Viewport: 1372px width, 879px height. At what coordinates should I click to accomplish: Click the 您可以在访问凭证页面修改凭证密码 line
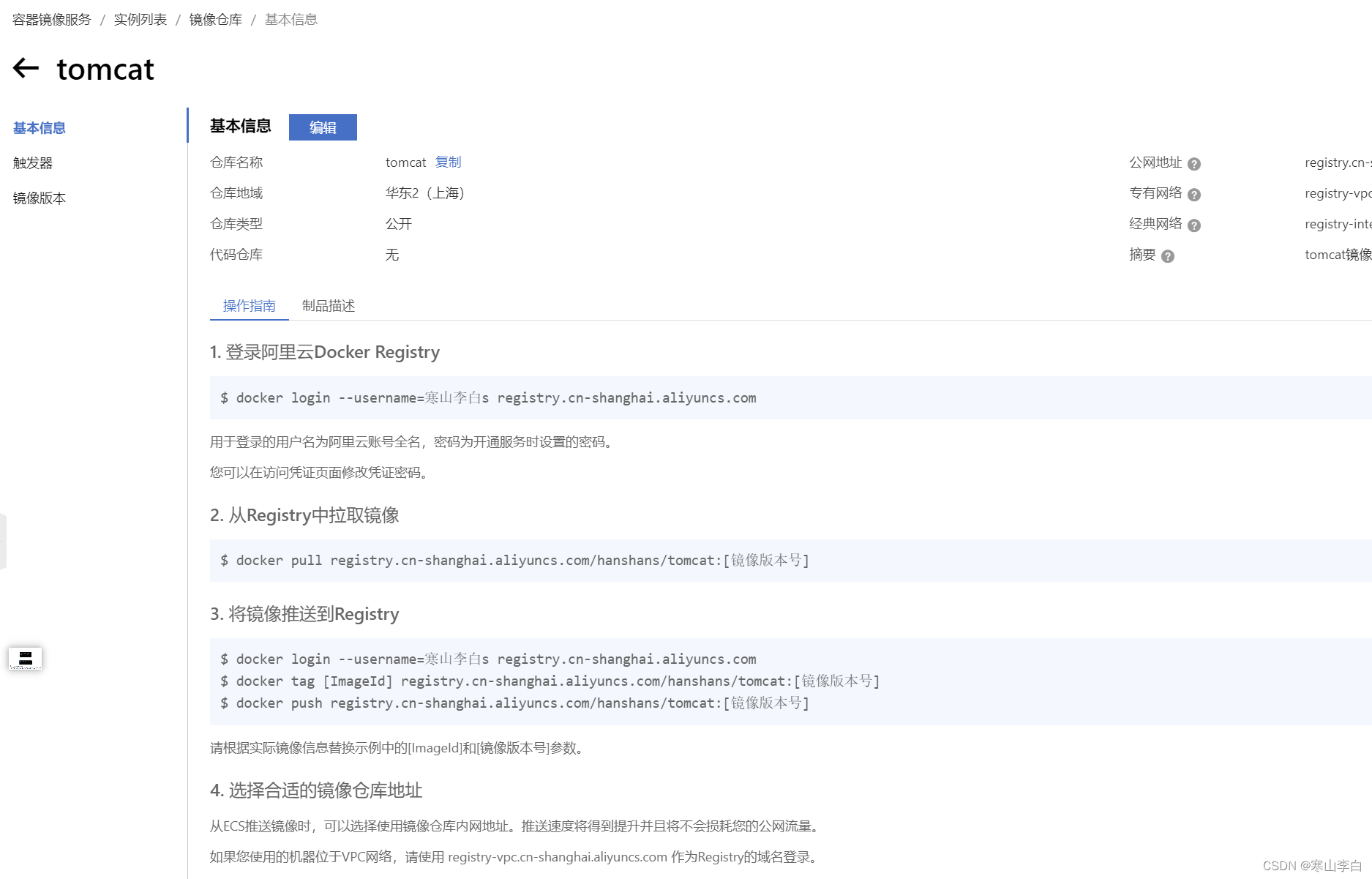point(320,473)
